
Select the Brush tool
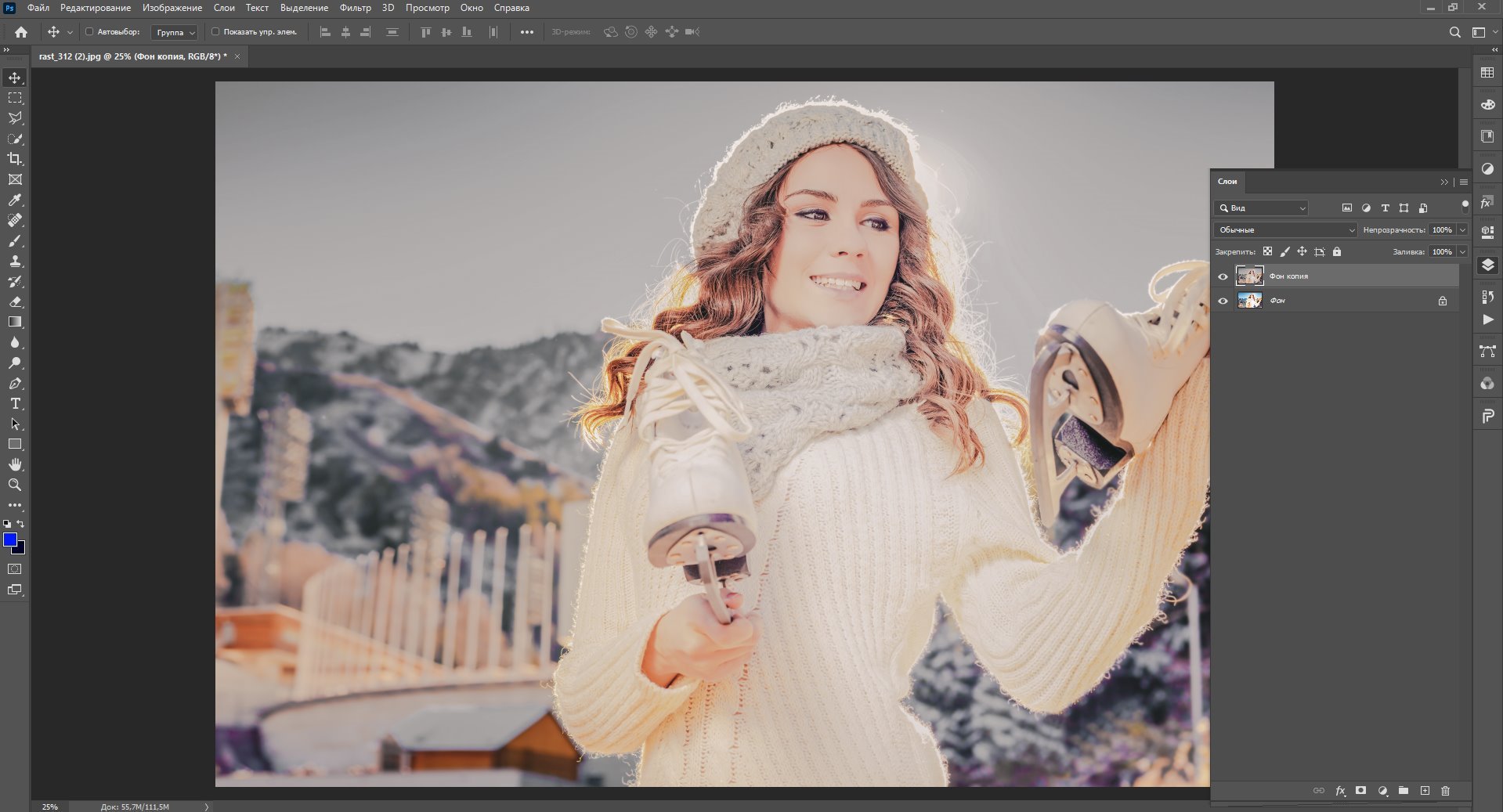point(15,241)
